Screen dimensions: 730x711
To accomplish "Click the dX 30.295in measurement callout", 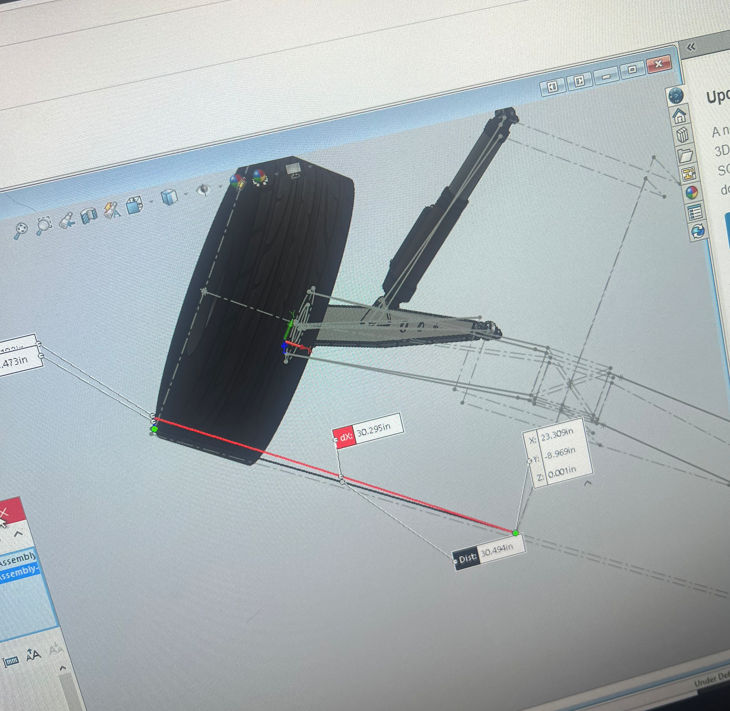I will [x=368, y=431].
